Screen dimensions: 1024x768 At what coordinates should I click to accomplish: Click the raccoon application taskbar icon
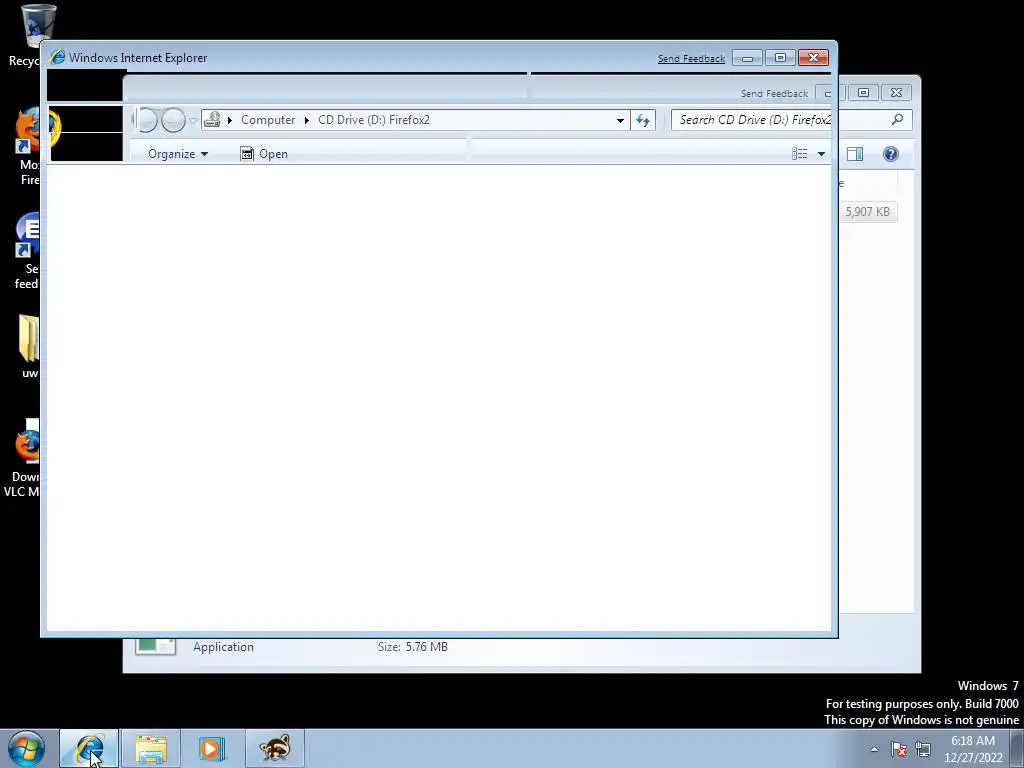coord(274,748)
